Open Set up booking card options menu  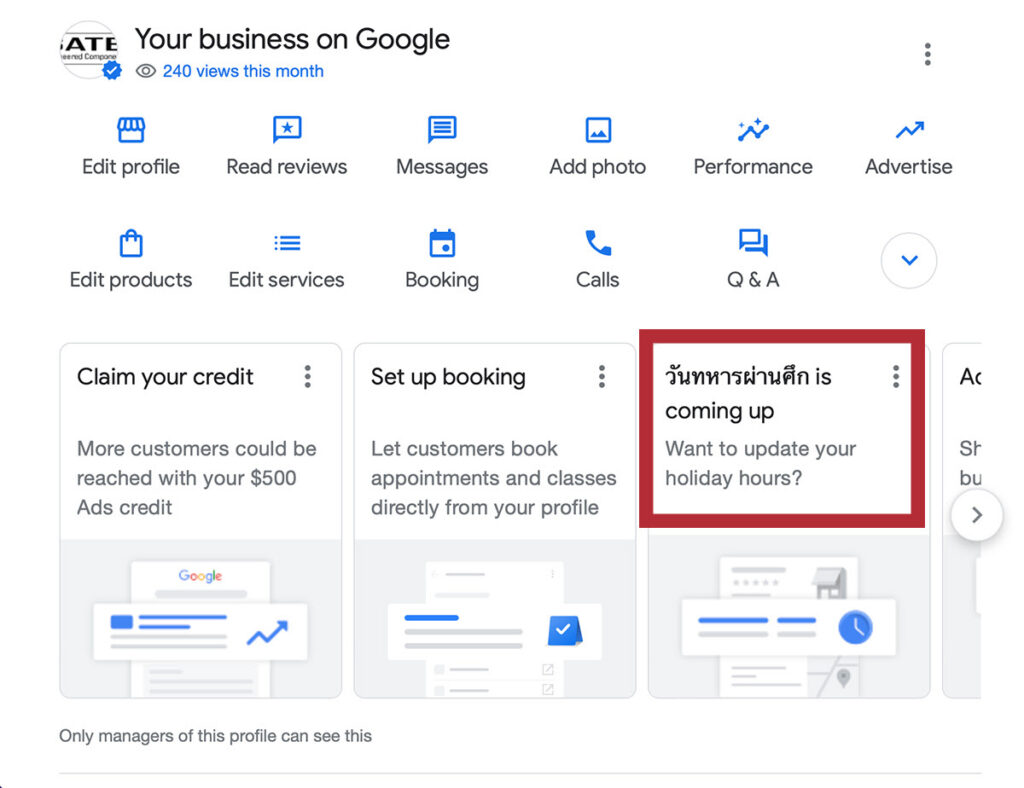click(x=602, y=376)
